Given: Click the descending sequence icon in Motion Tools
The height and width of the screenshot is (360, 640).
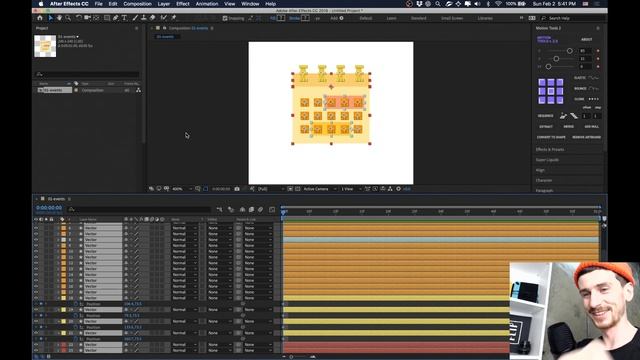Looking at the screenshot, I should 574,116.
